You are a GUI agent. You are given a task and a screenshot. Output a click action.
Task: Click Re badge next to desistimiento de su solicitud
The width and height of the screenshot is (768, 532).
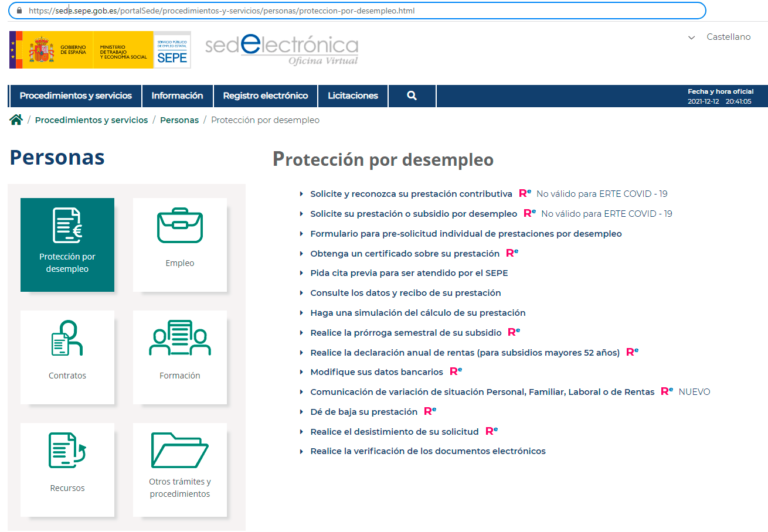(491, 431)
